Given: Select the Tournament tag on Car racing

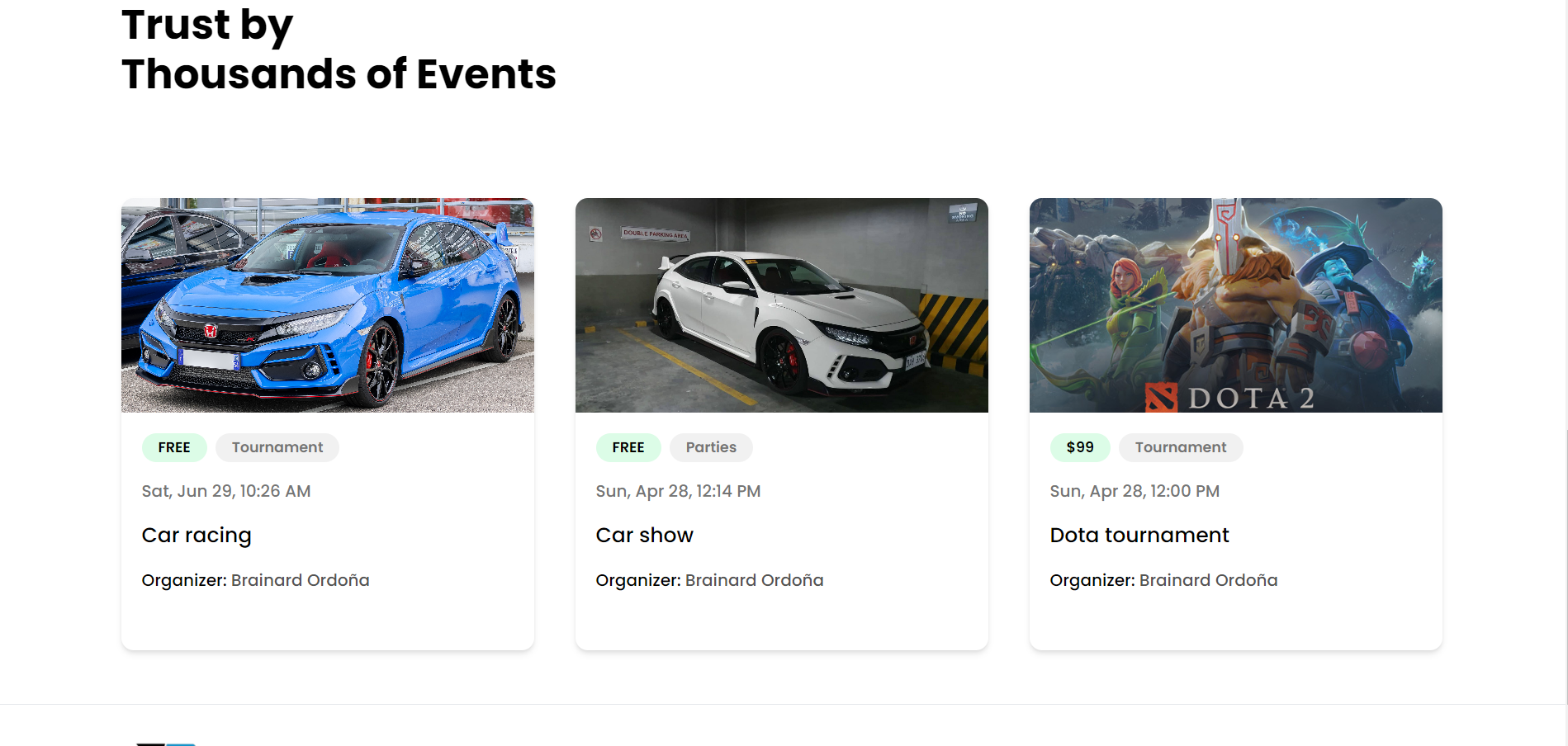Looking at the screenshot, I should point(277,447).
